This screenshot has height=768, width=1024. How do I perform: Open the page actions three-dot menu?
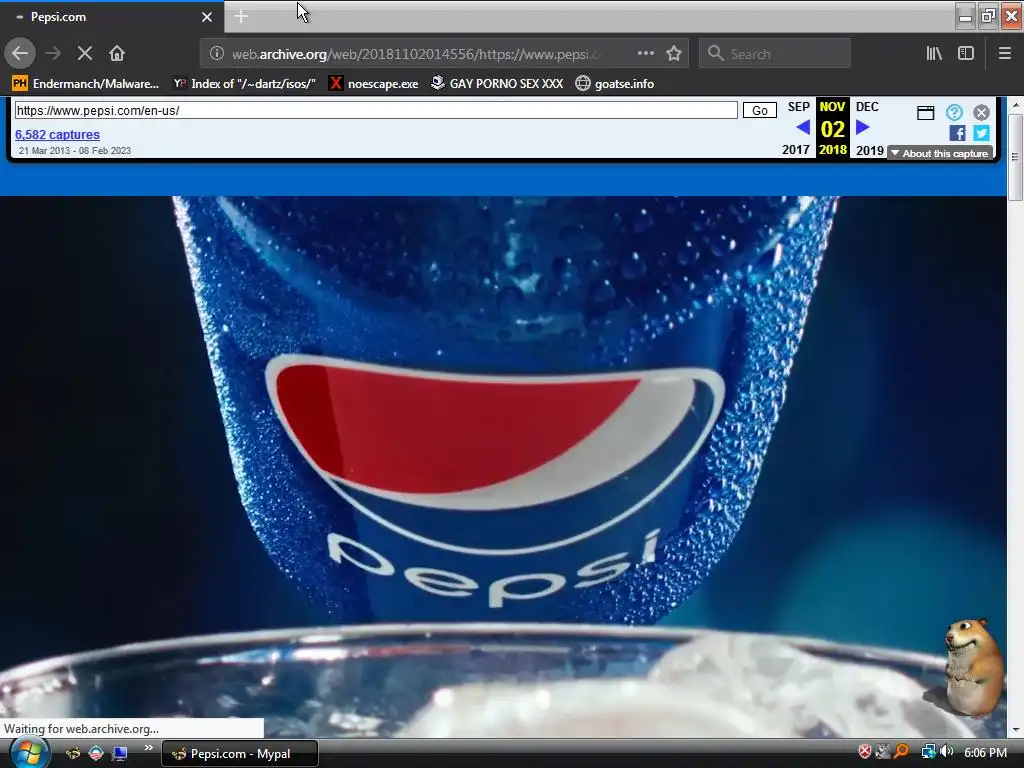[x=645, y=54]
